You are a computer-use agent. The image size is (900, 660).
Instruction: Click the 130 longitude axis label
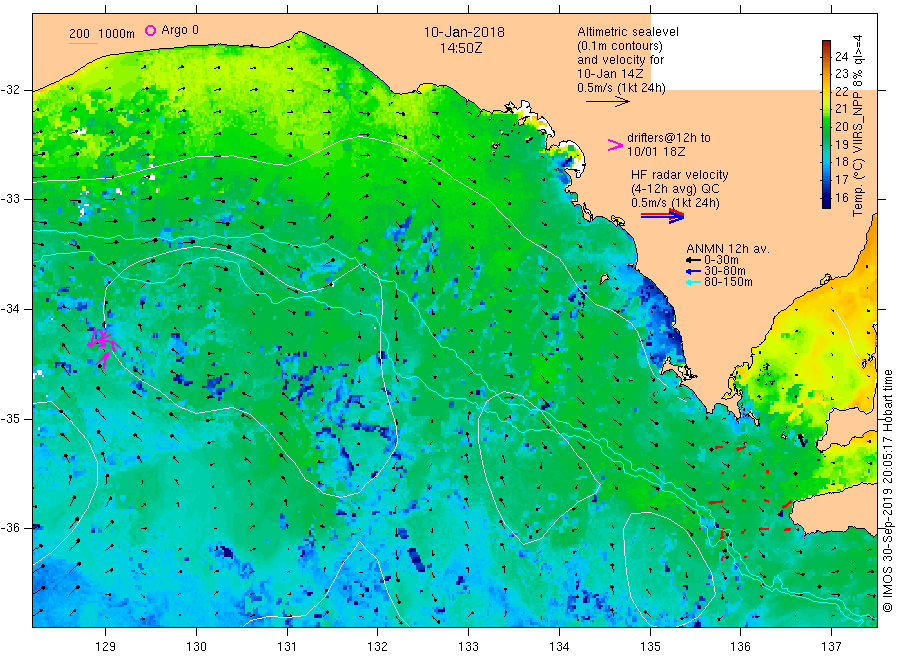pos(196,647)
